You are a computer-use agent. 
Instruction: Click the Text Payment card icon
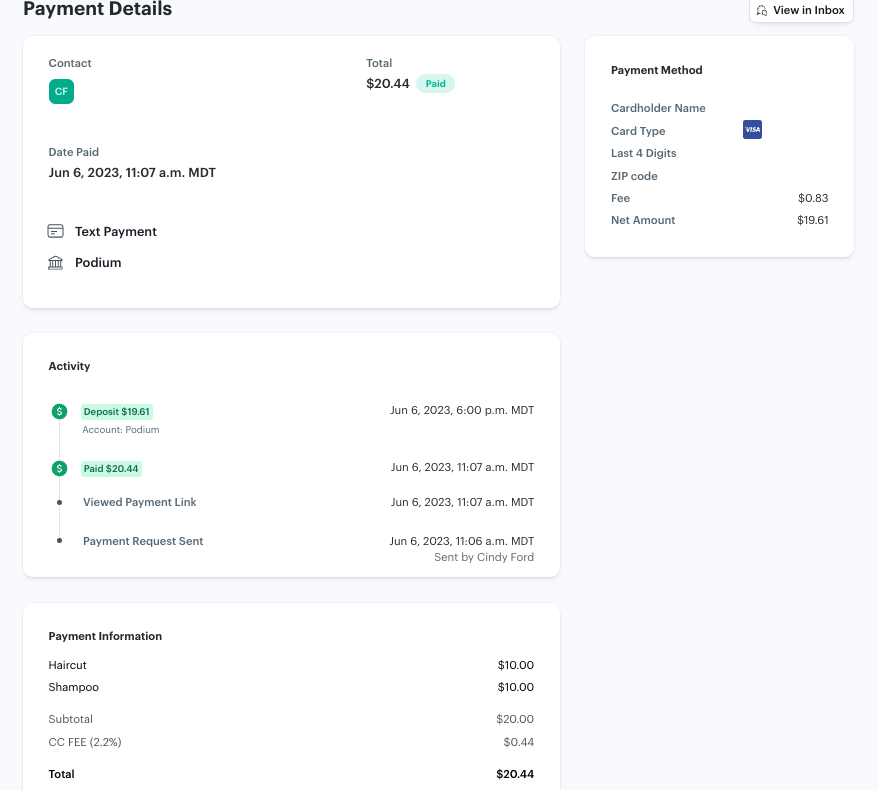click(x=56, y=231)
